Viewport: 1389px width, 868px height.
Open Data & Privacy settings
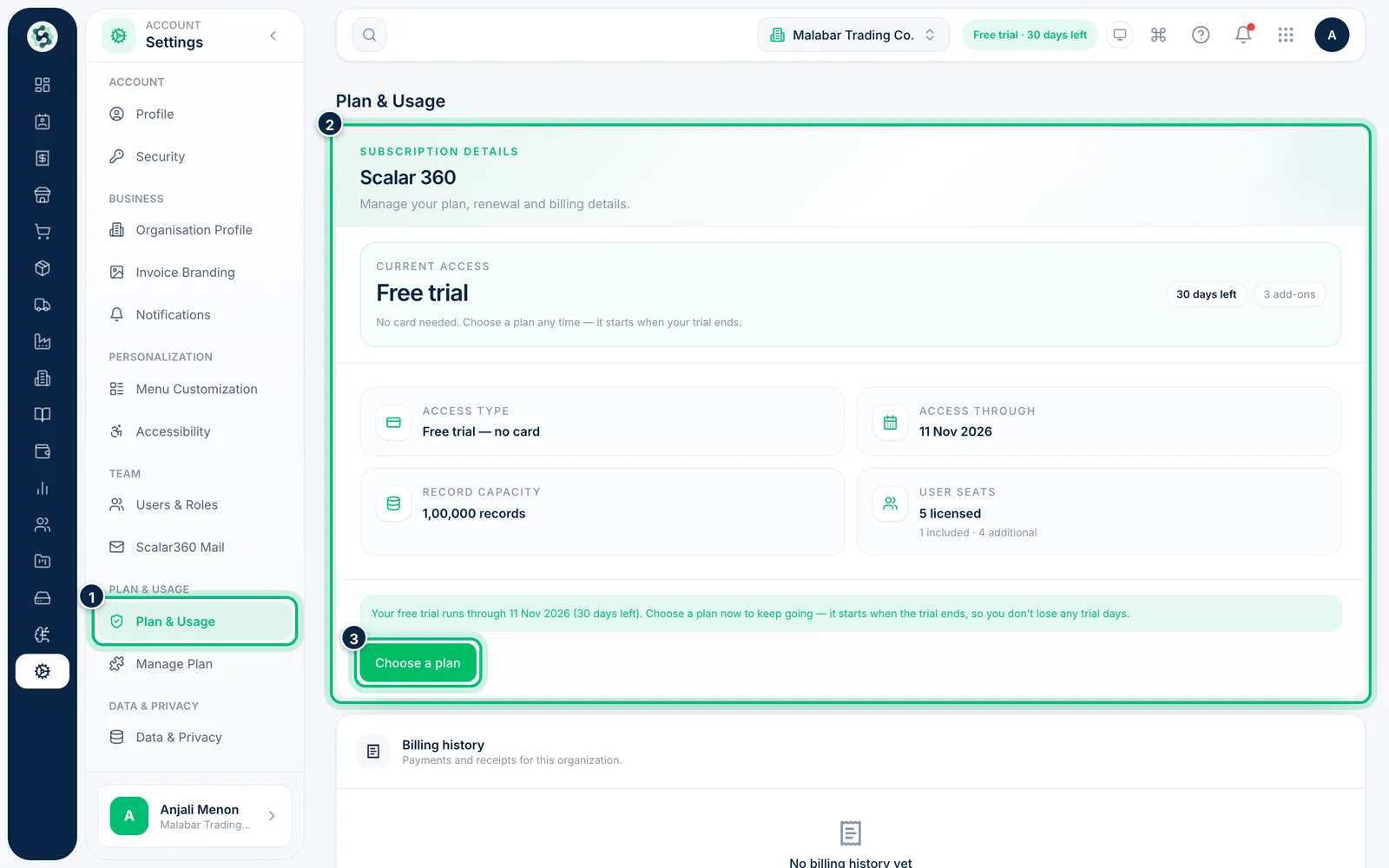pos(194,737)
